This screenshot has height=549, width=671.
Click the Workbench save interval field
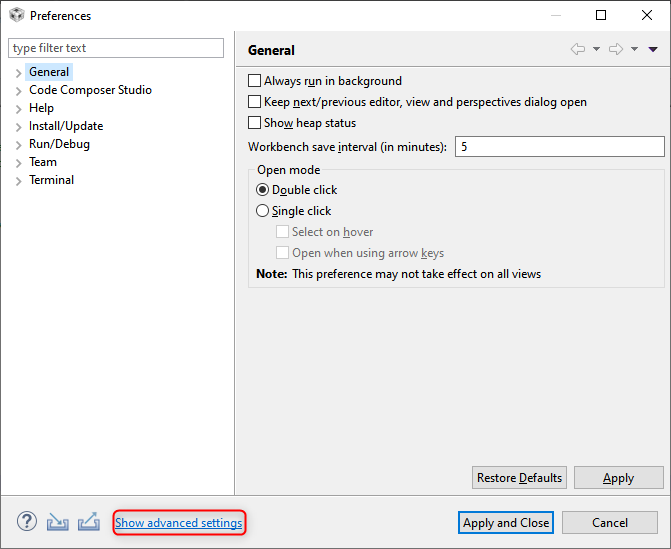coord(559,147)
